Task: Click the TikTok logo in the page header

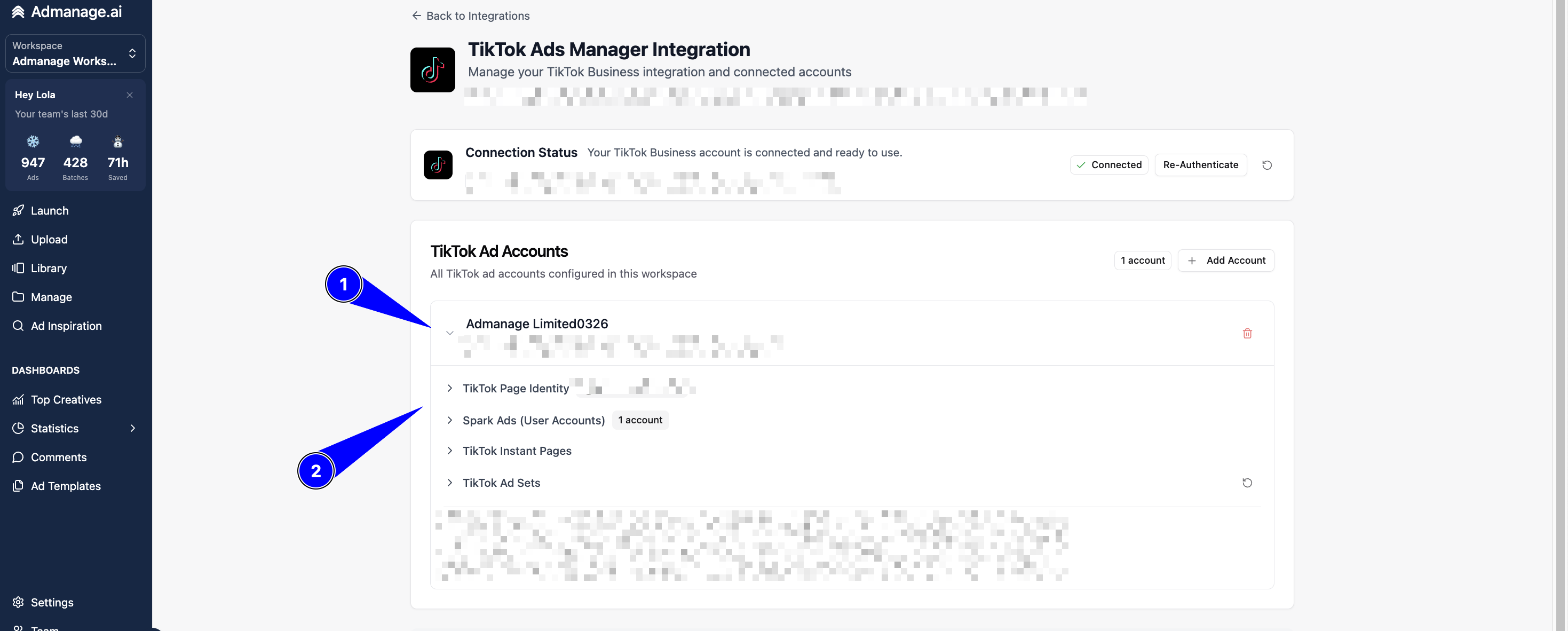Action: pyautogui.click(x=432, y=70)
